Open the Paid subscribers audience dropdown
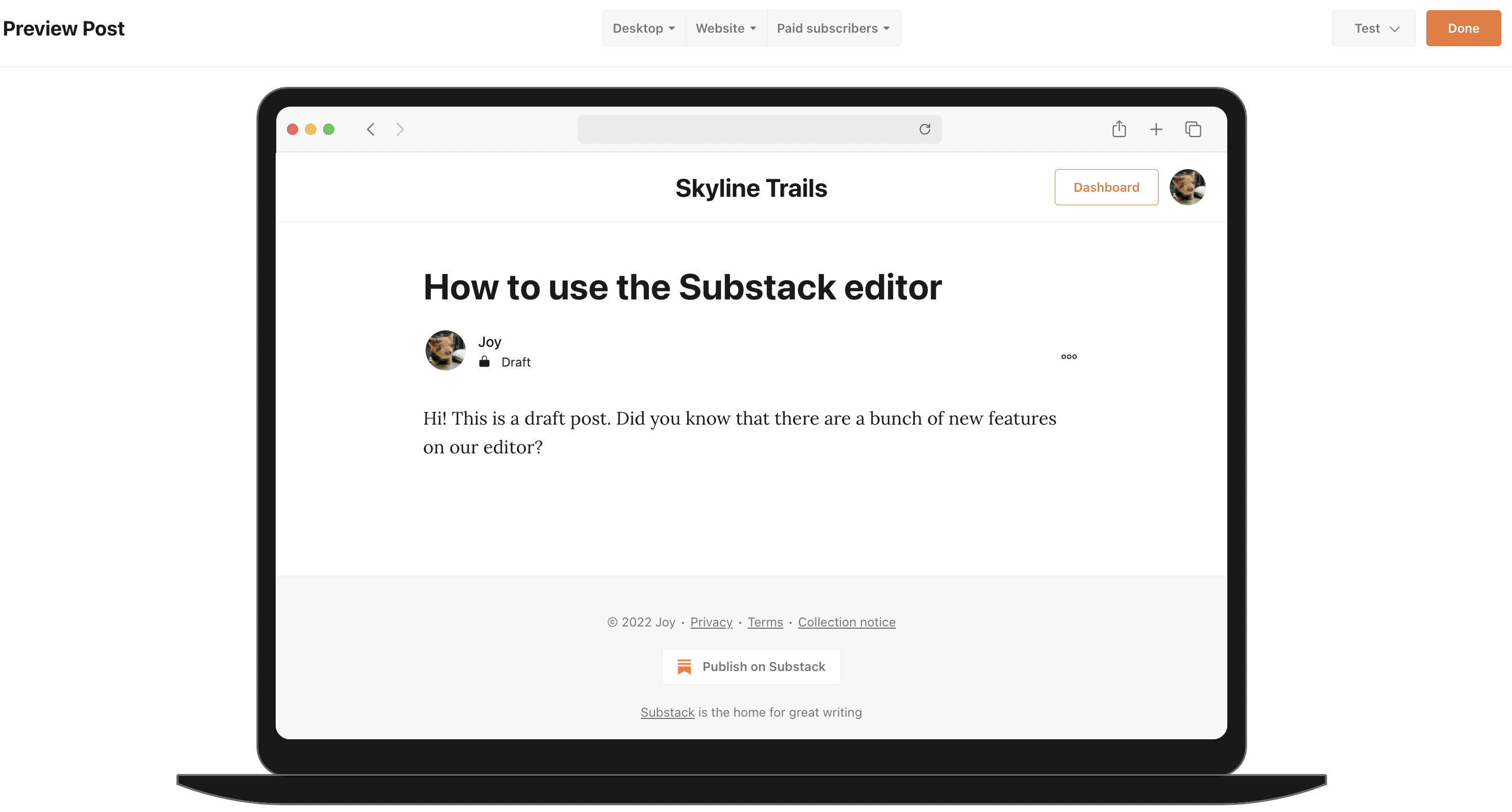Image resolution: width=1512 pixels, height=812 pixels. click(833, 28)
